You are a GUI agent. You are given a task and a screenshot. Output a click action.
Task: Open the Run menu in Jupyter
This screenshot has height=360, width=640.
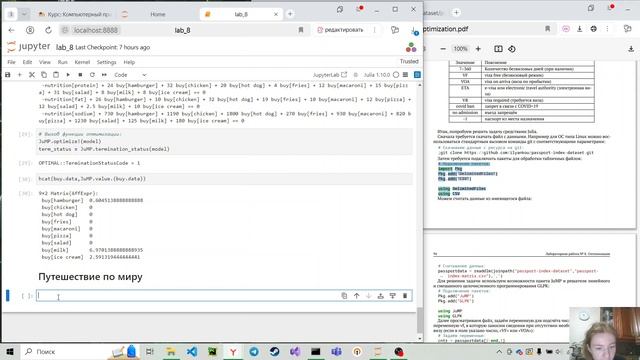pyautogui.click(x=62, y=62)
